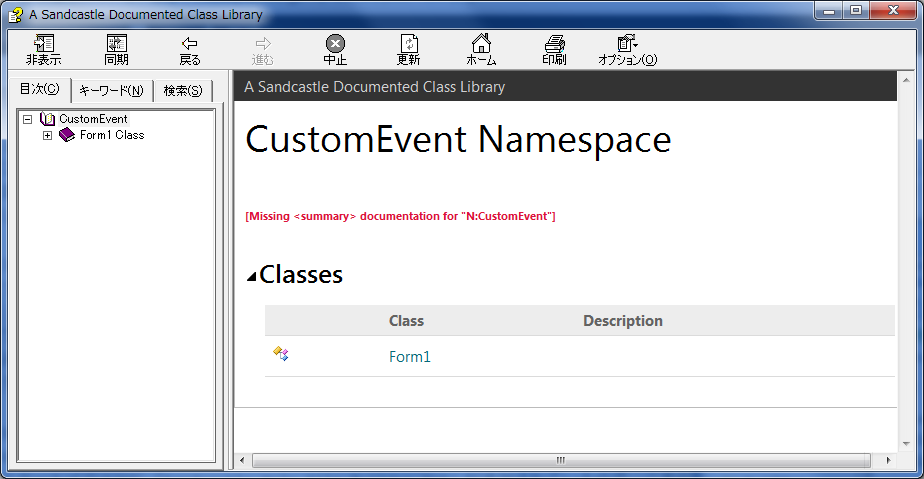Select Form1 Class in the contents tree
The height and width of the screenshot is (479, 924).
pyautogui.click(x=111, y=135)
